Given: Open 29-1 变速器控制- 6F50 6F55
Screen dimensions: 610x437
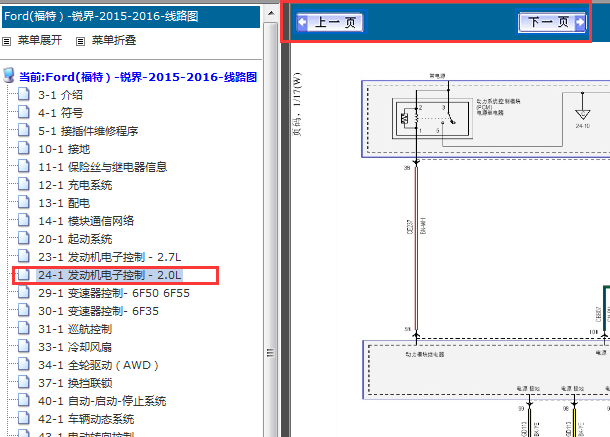Looking at the screenshot, I should tap(114, 293).
